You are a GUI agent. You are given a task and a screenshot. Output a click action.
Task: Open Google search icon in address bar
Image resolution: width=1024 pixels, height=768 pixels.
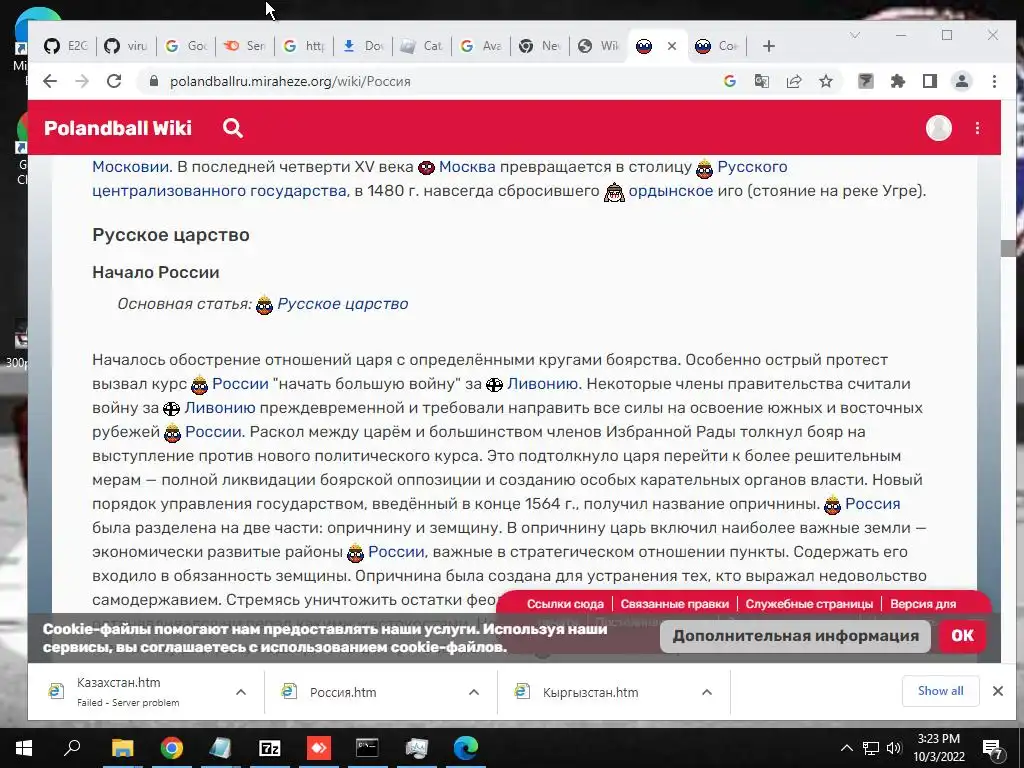(x=730, y=81)
